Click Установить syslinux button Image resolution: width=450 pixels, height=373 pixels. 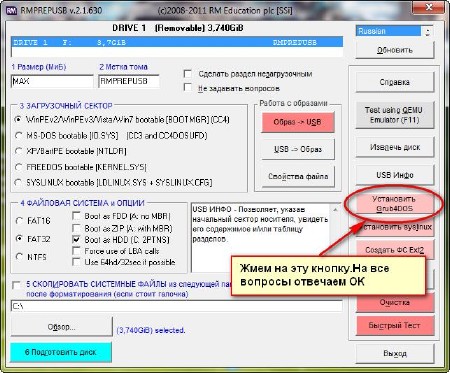click(395, 227)
